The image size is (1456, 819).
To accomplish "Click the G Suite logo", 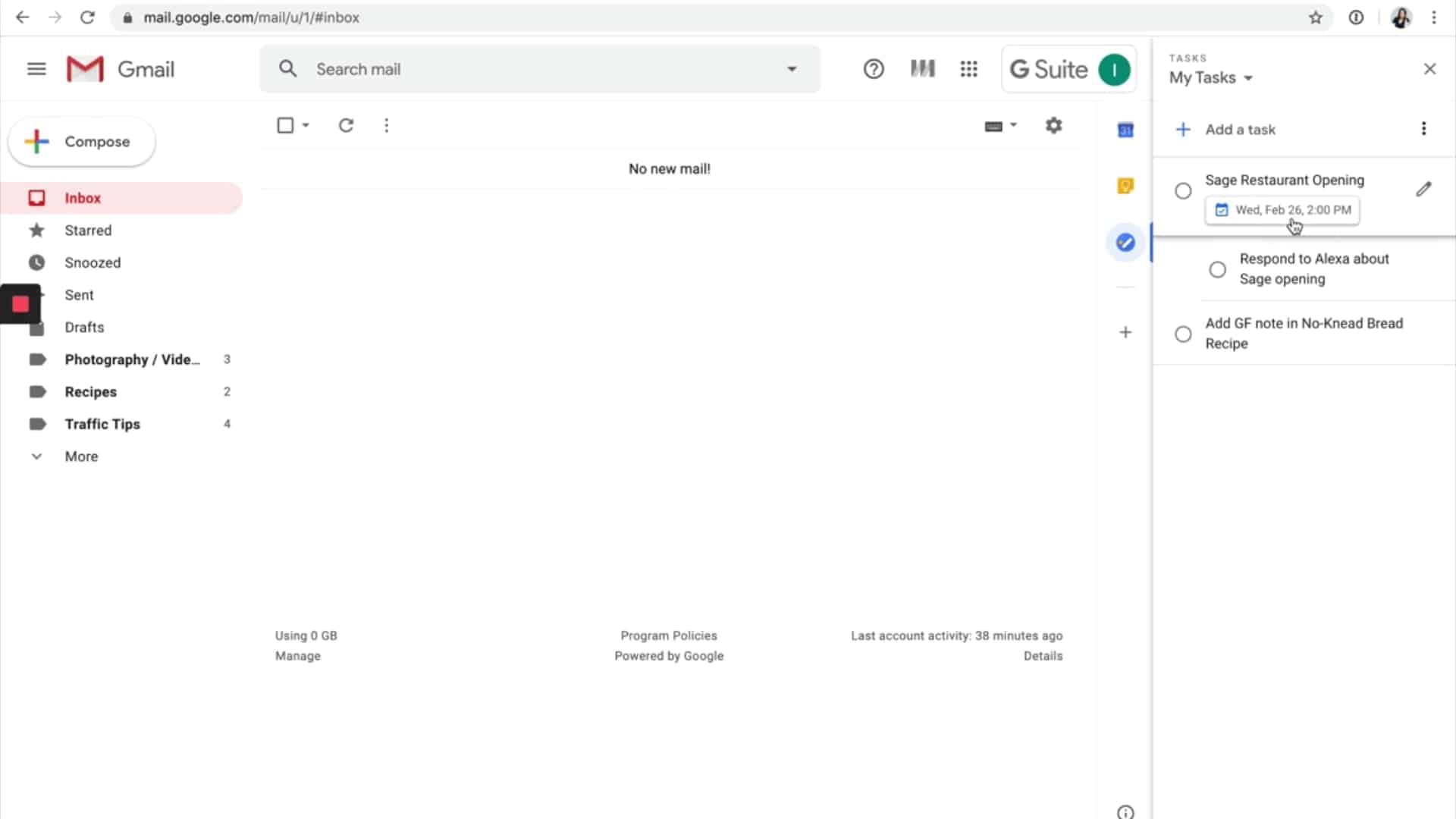I will [x=1049, y=70].
